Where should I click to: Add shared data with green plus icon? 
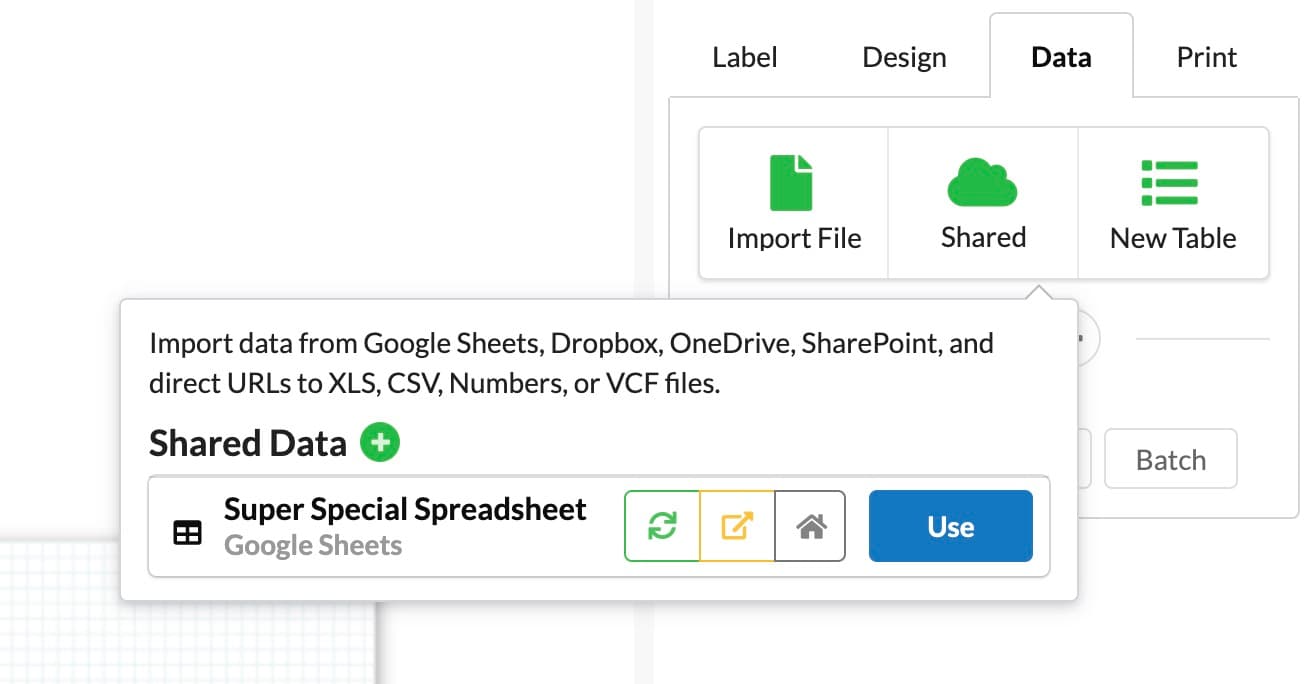tap(380, 442)
